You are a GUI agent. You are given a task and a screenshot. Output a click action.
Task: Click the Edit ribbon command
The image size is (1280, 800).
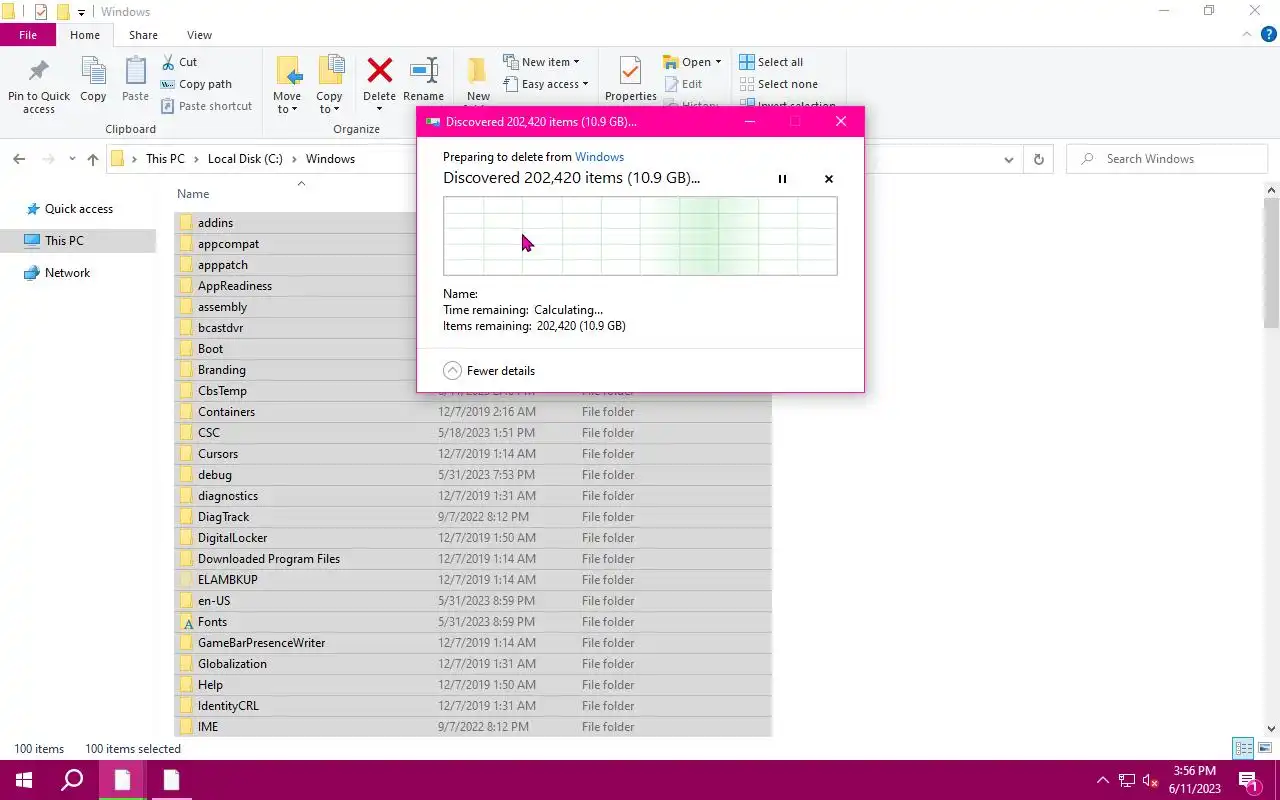point(682,84)
